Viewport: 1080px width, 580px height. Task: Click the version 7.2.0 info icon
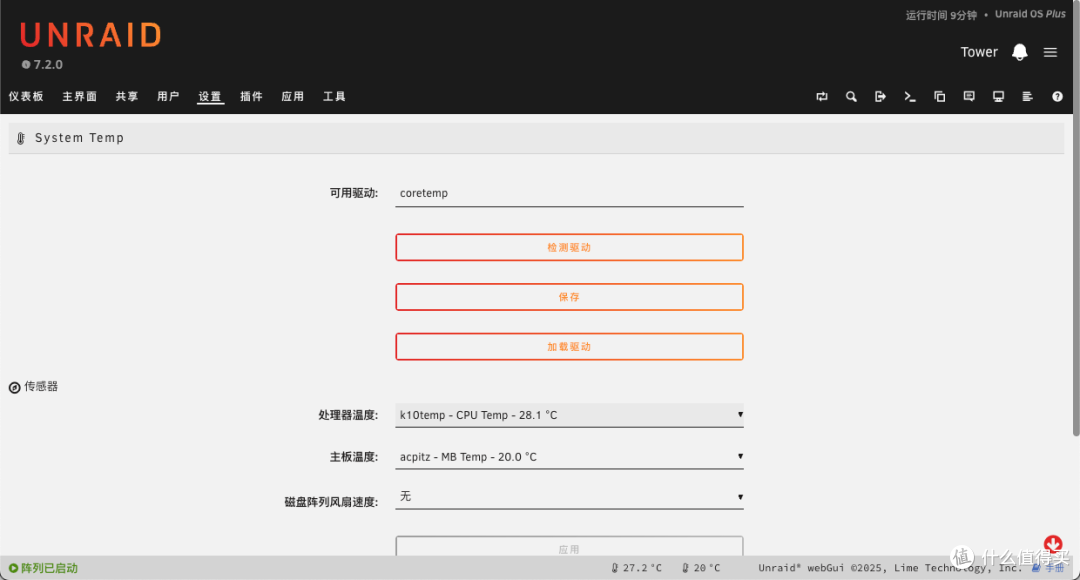coord(26,65)
